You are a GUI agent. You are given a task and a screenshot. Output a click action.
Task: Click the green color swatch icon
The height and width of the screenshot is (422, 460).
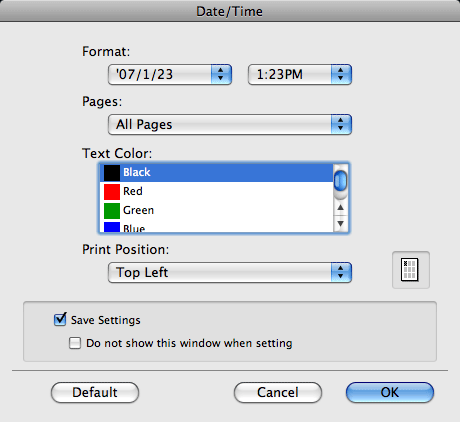coord(112,211)
